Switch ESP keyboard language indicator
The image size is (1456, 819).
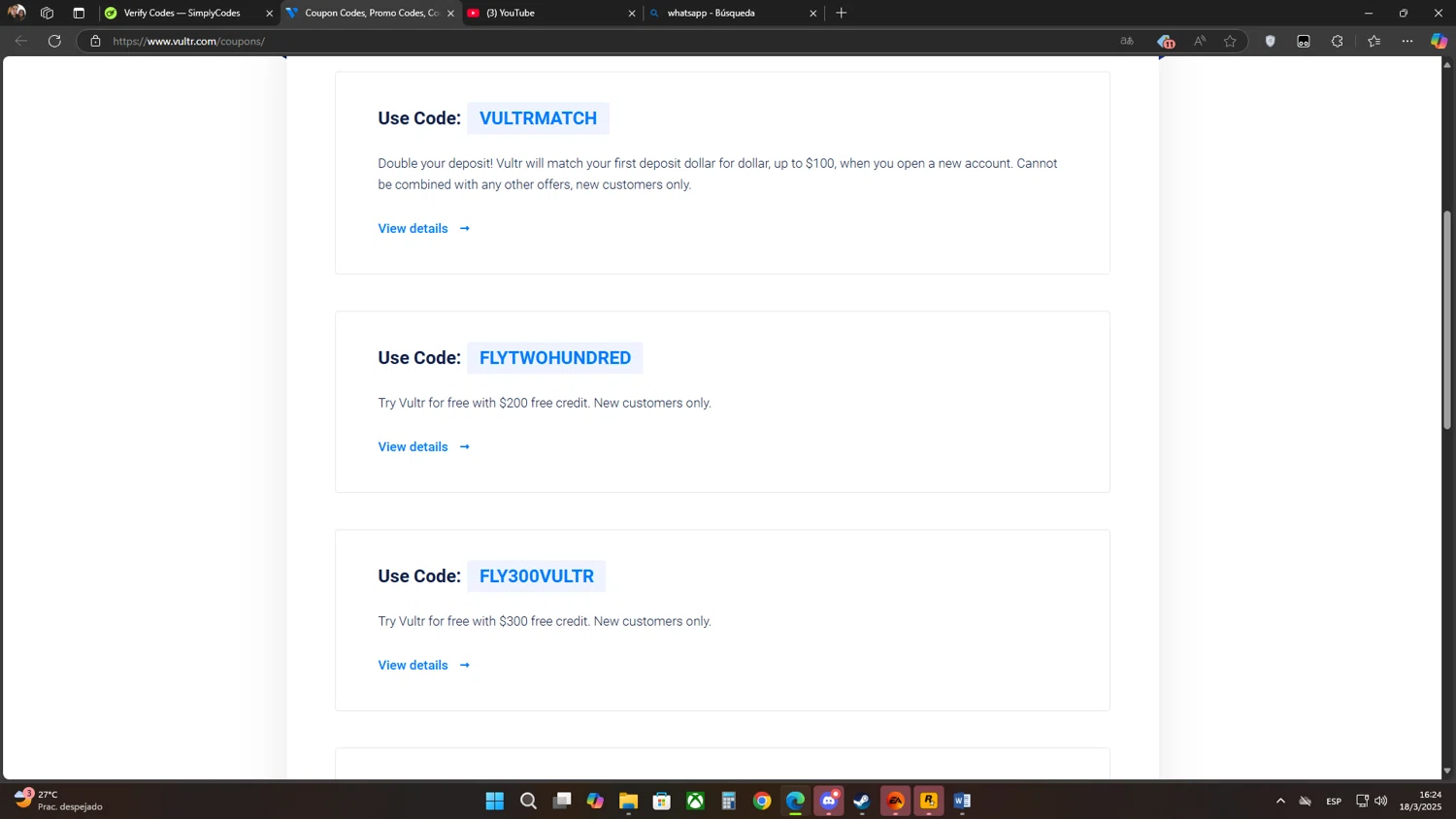[x=1334, y=801]
